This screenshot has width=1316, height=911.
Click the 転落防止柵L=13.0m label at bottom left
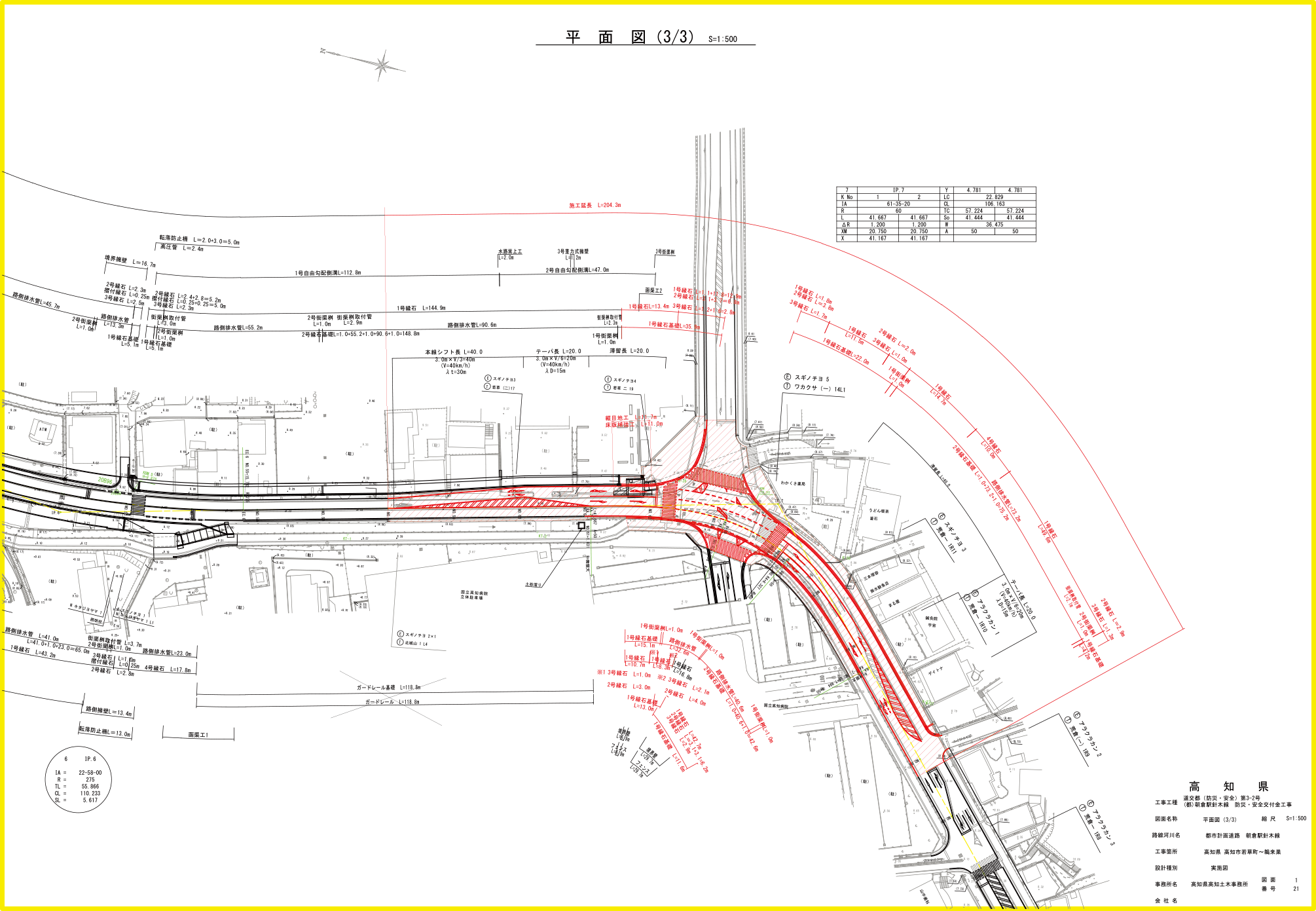point(105,732)
